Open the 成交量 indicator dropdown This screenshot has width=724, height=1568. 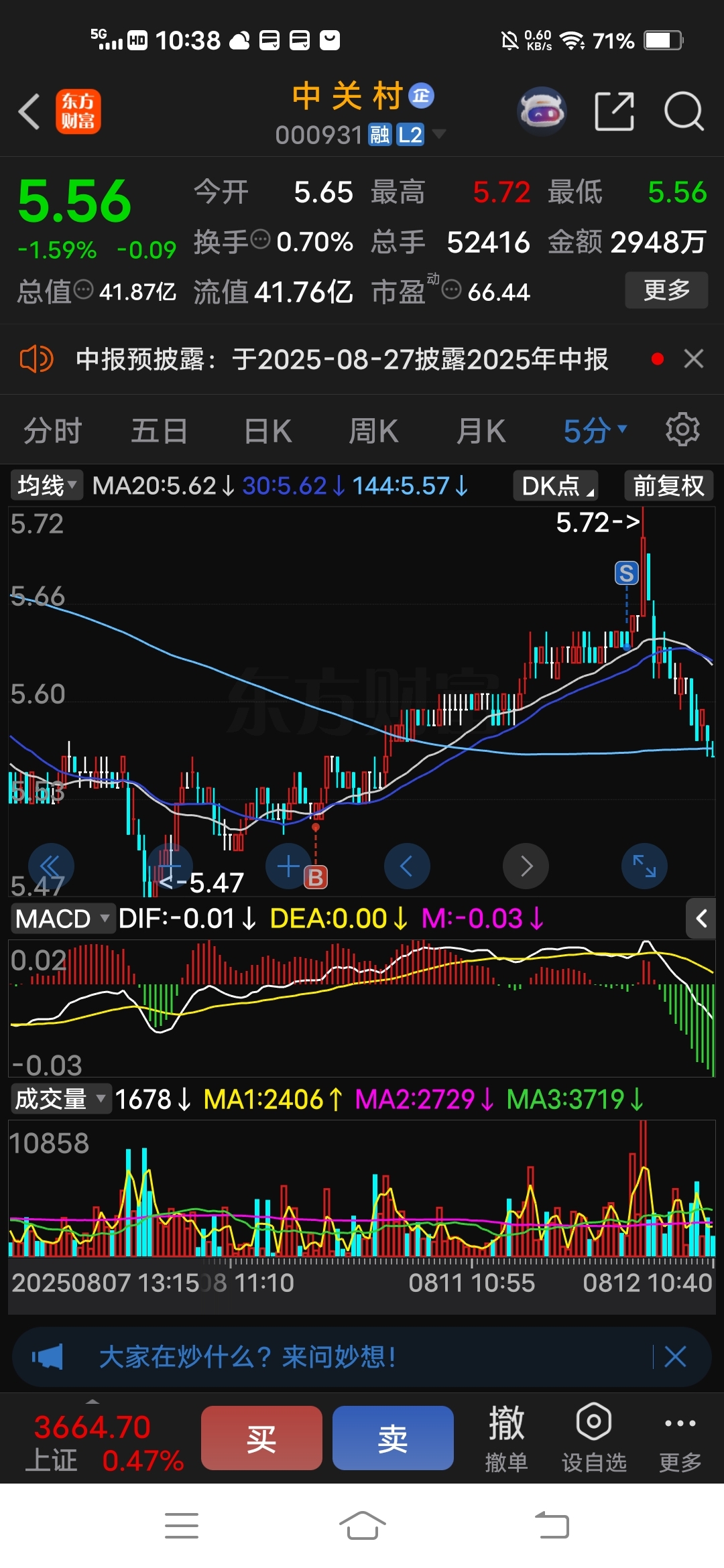point(60,1099)
